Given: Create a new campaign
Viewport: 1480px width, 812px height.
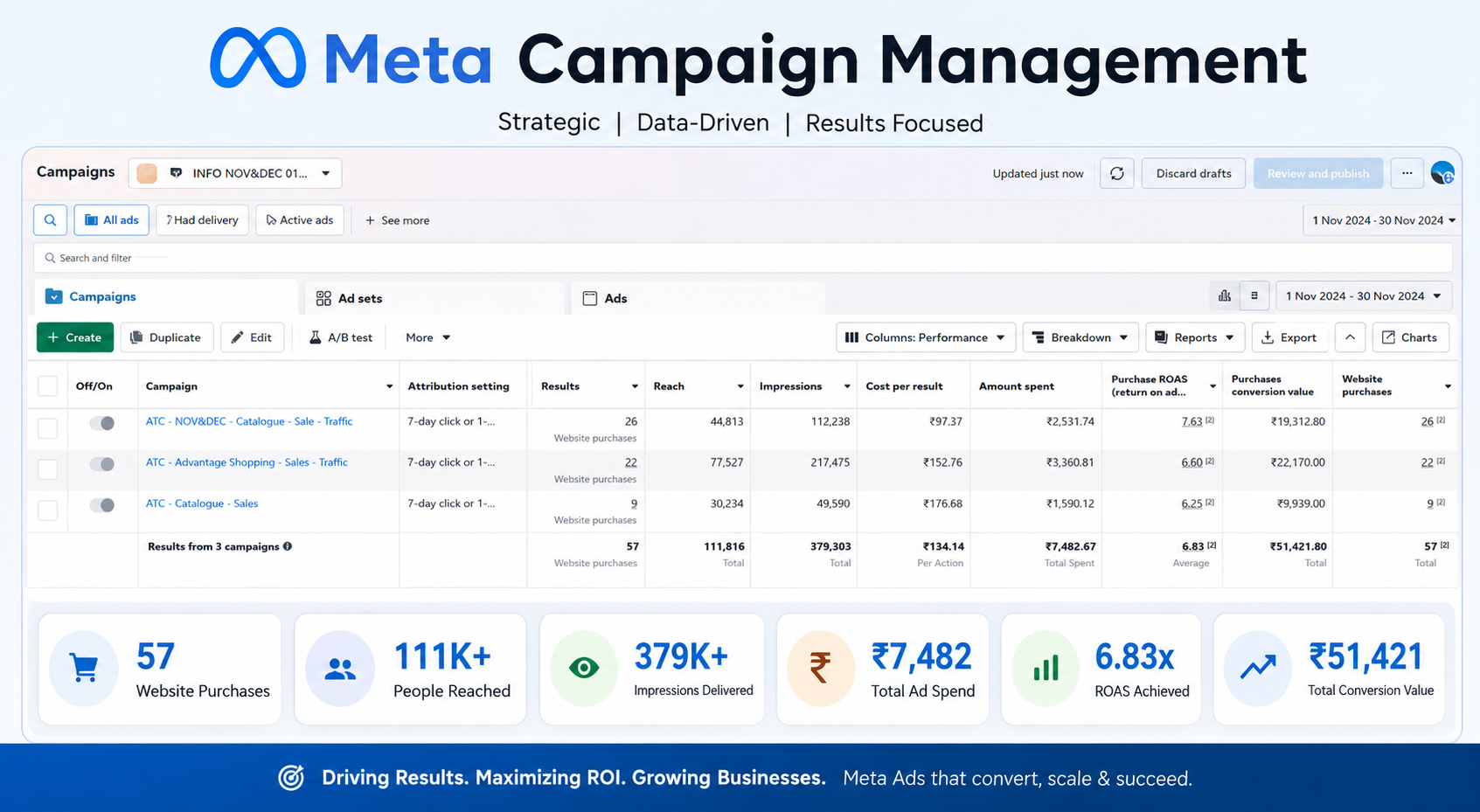Looking at the screenshot, I should pos(75,337).
